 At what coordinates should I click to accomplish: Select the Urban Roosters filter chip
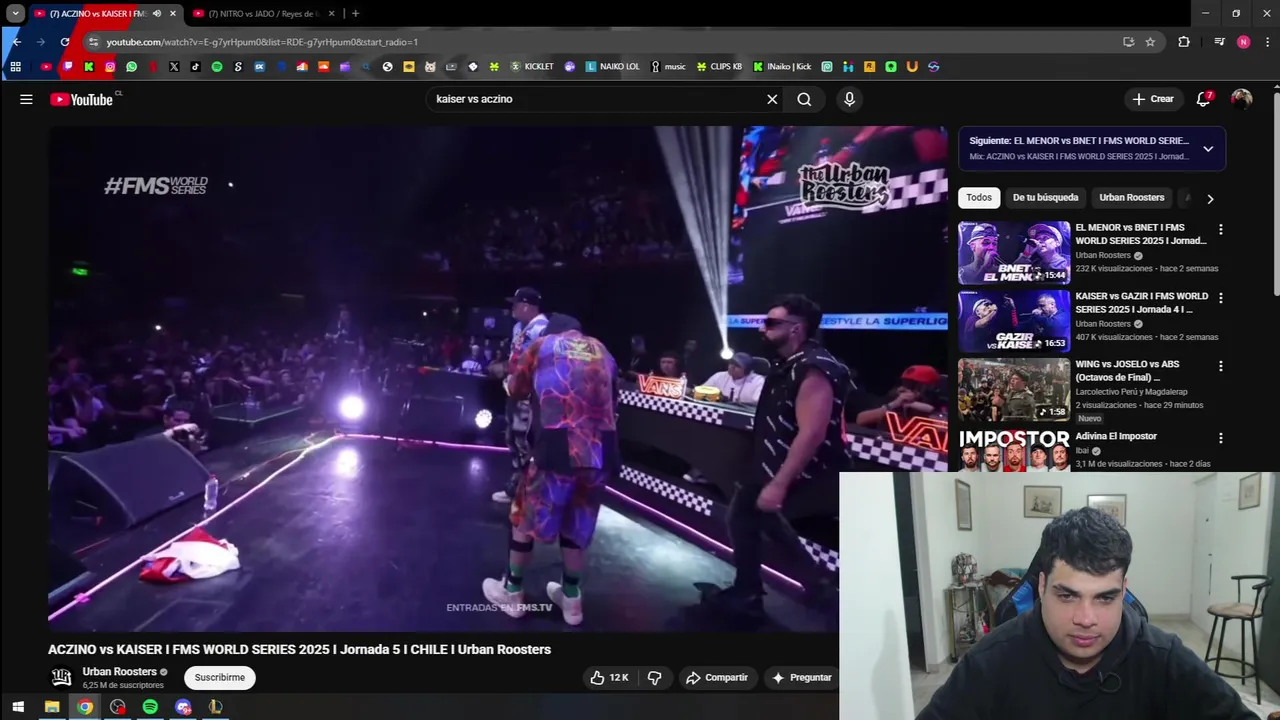click(1131, 198)
